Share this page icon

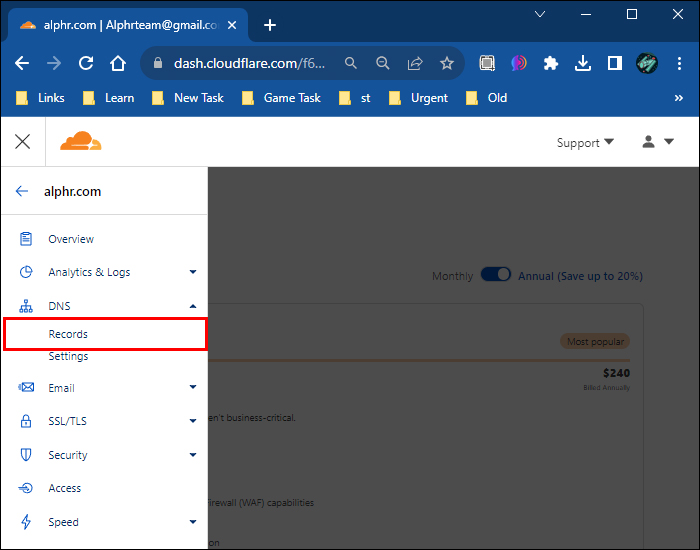(415, 63)
